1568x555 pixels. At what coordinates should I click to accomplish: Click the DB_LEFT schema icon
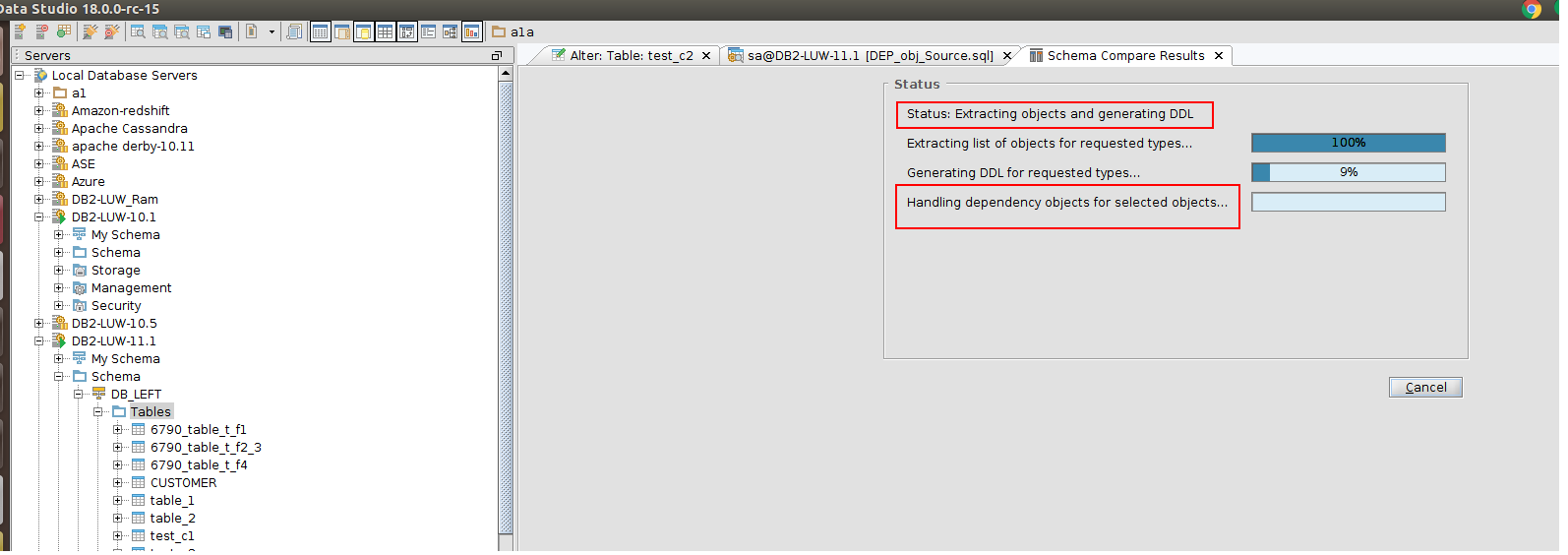click(98, 394)
